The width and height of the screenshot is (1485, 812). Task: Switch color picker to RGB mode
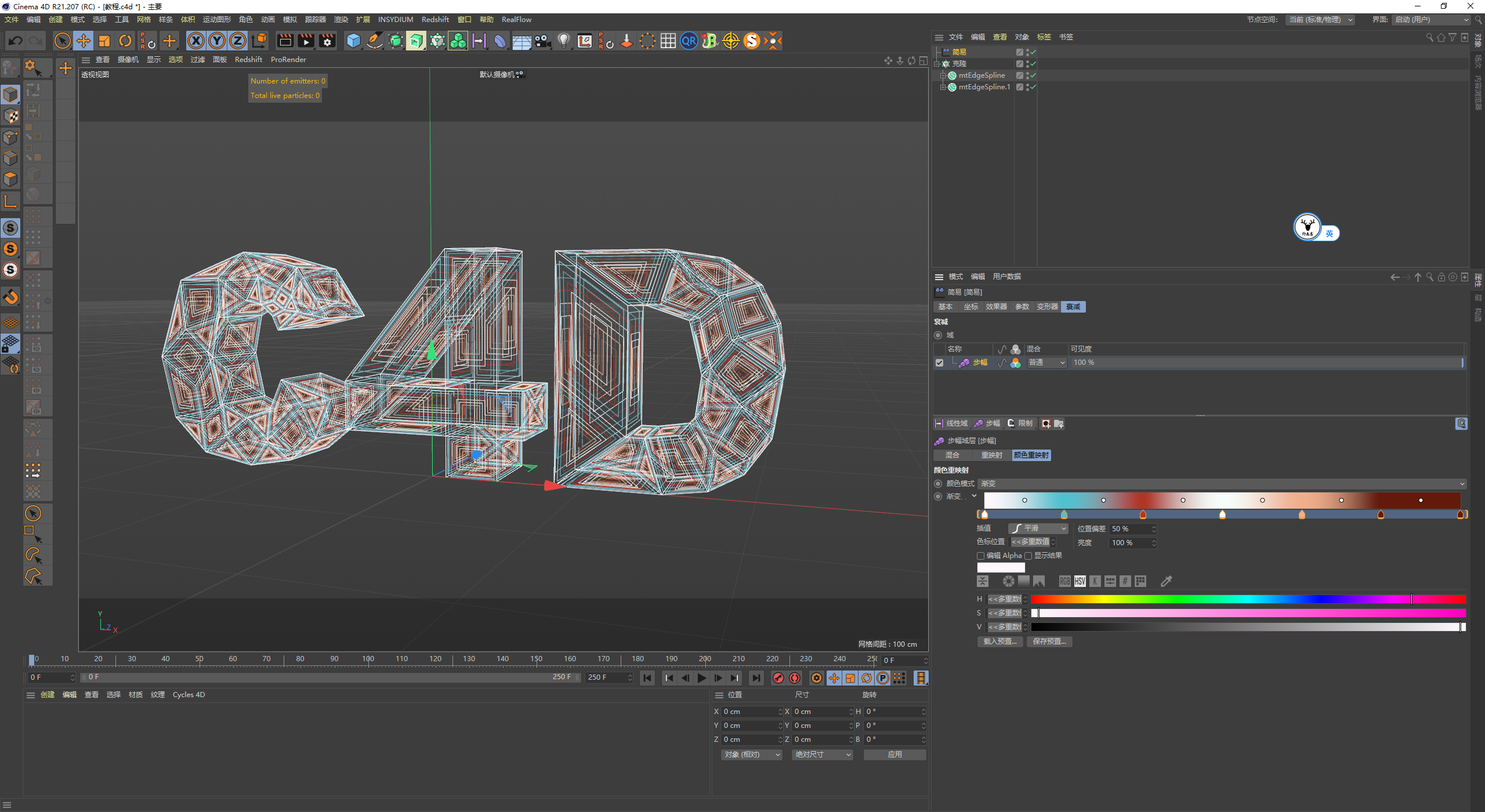pos(1064,581)
